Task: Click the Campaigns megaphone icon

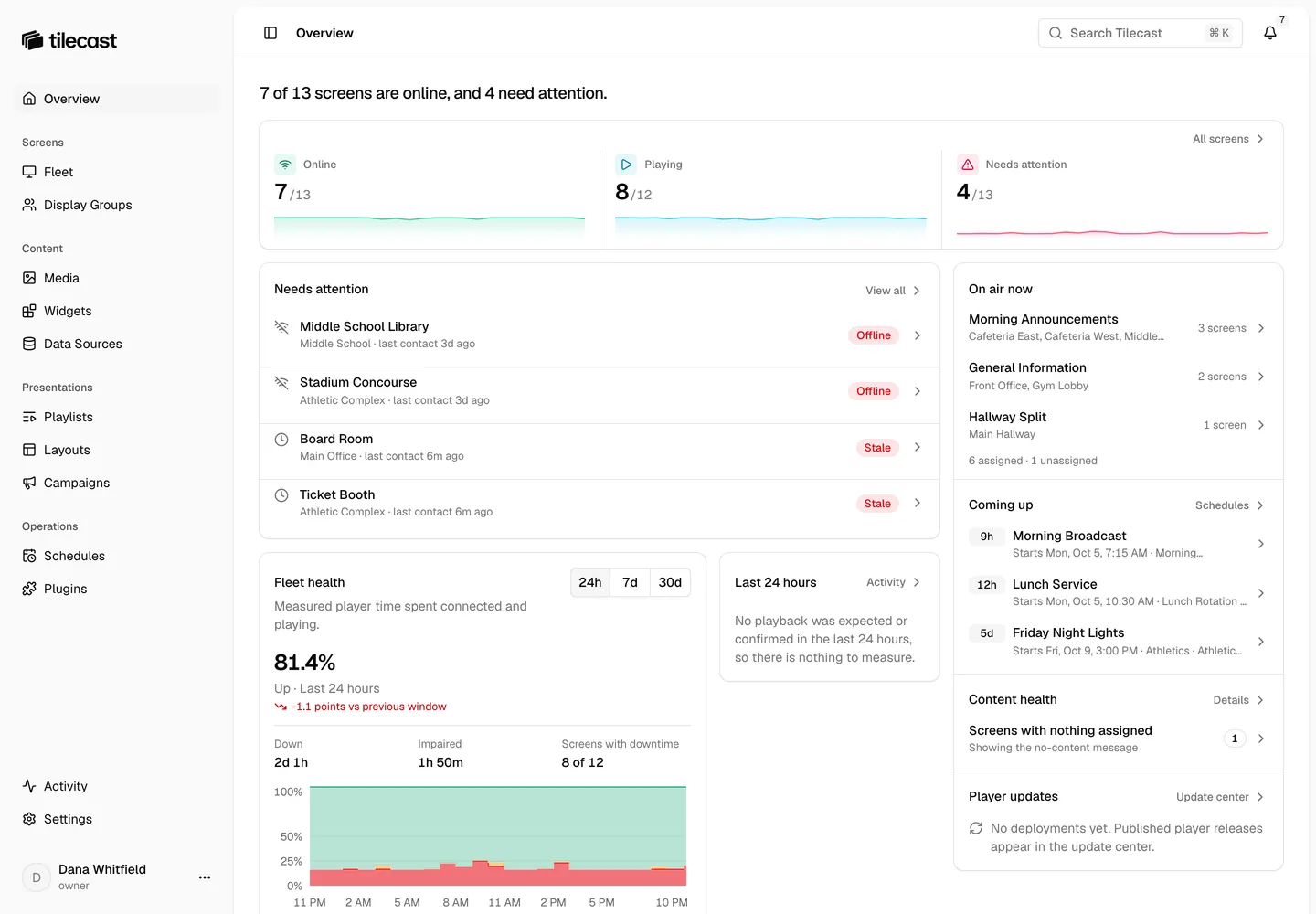Action: [29, 483]
